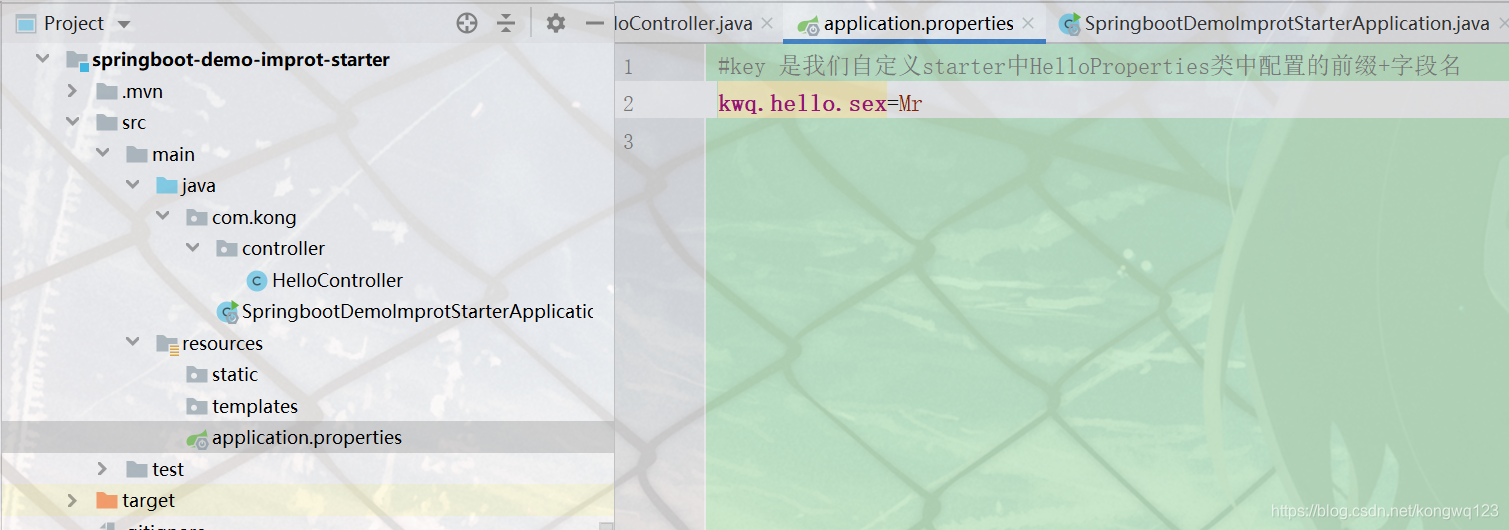This screenshot has width=1509, height=530.
Task: Click the application.properties tab Spring icon
Action: [x=809, y=24]
